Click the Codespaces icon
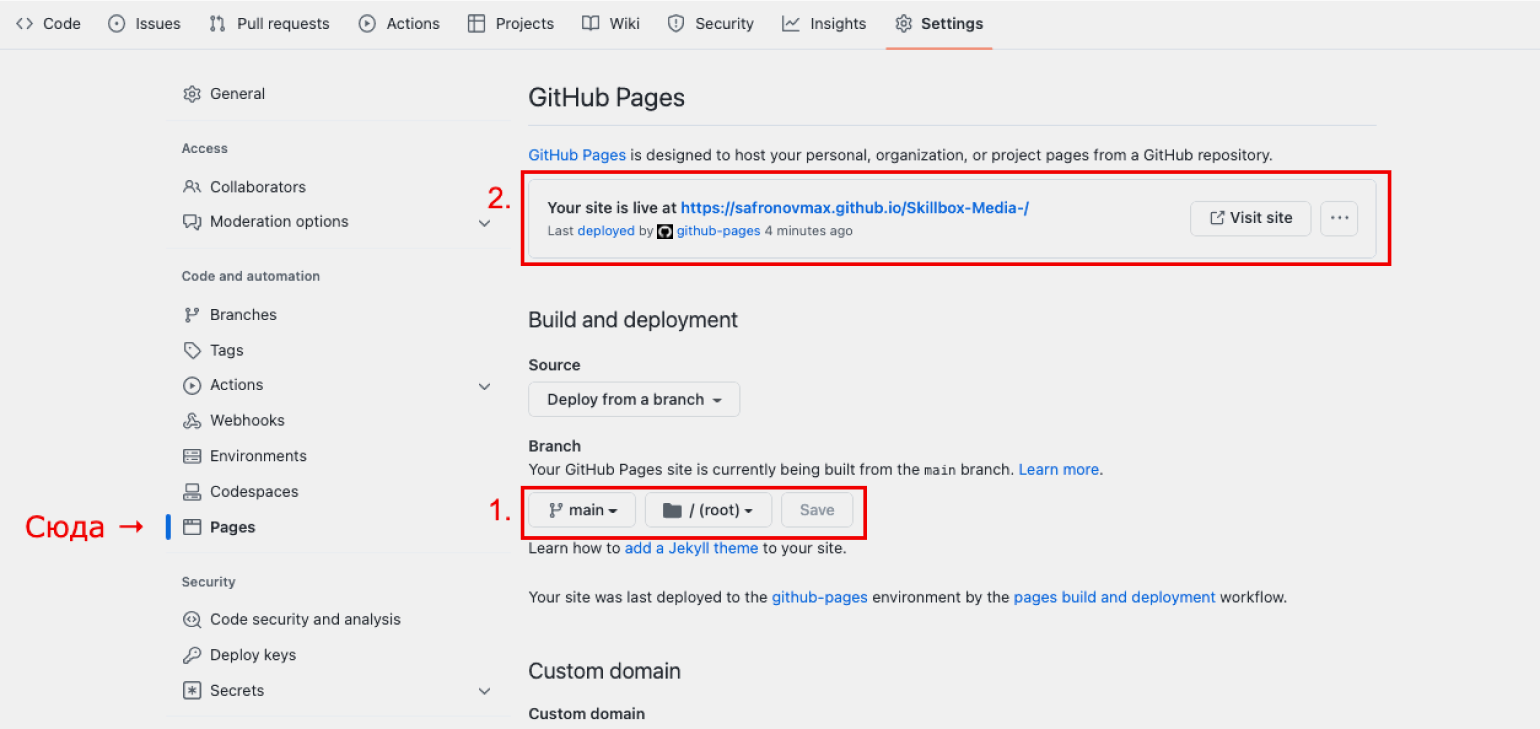 [x=192, y=492]
